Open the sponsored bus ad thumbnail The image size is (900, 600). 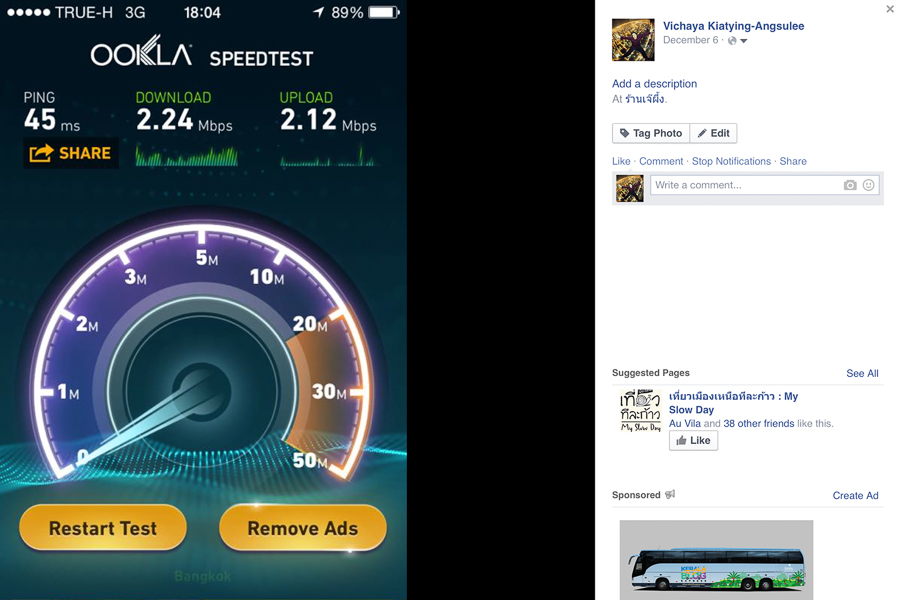click(x=716, y=560)
